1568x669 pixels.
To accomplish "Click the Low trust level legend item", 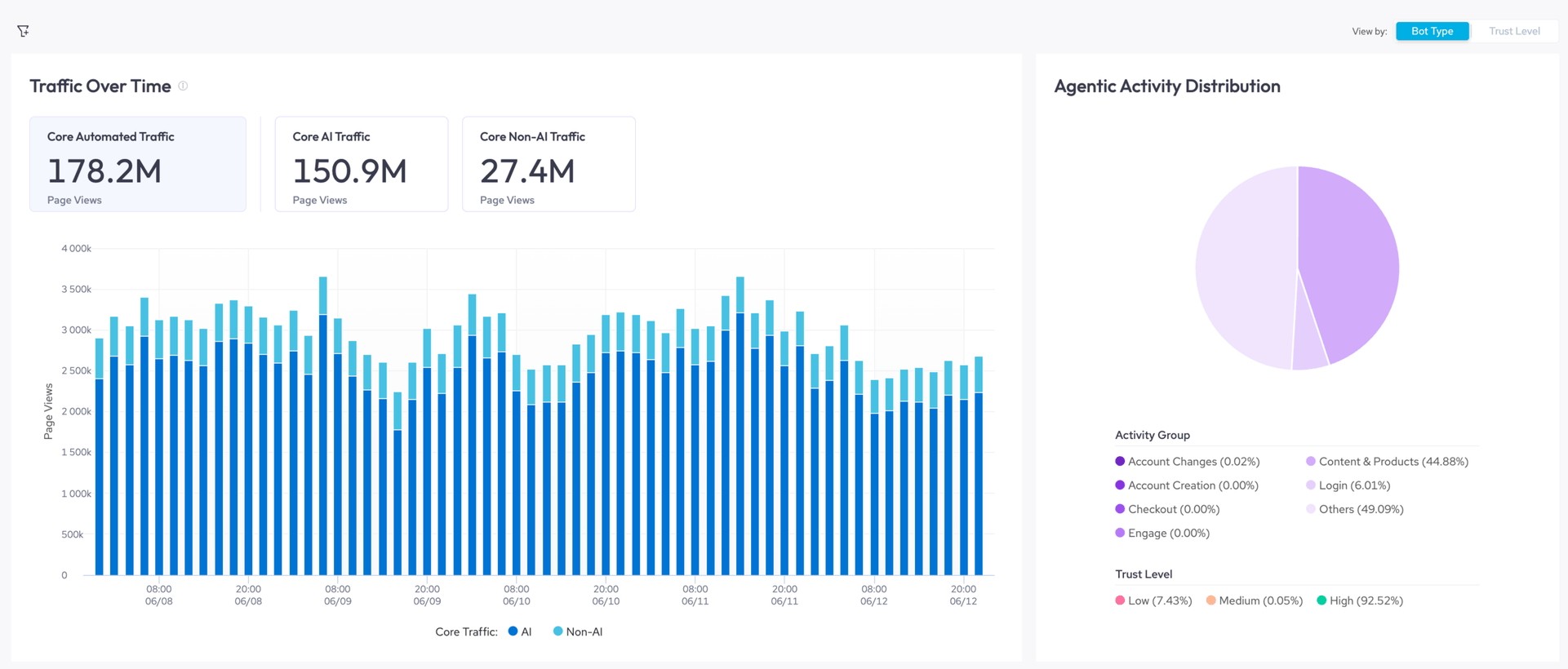I will click(x=1153, y=600).
